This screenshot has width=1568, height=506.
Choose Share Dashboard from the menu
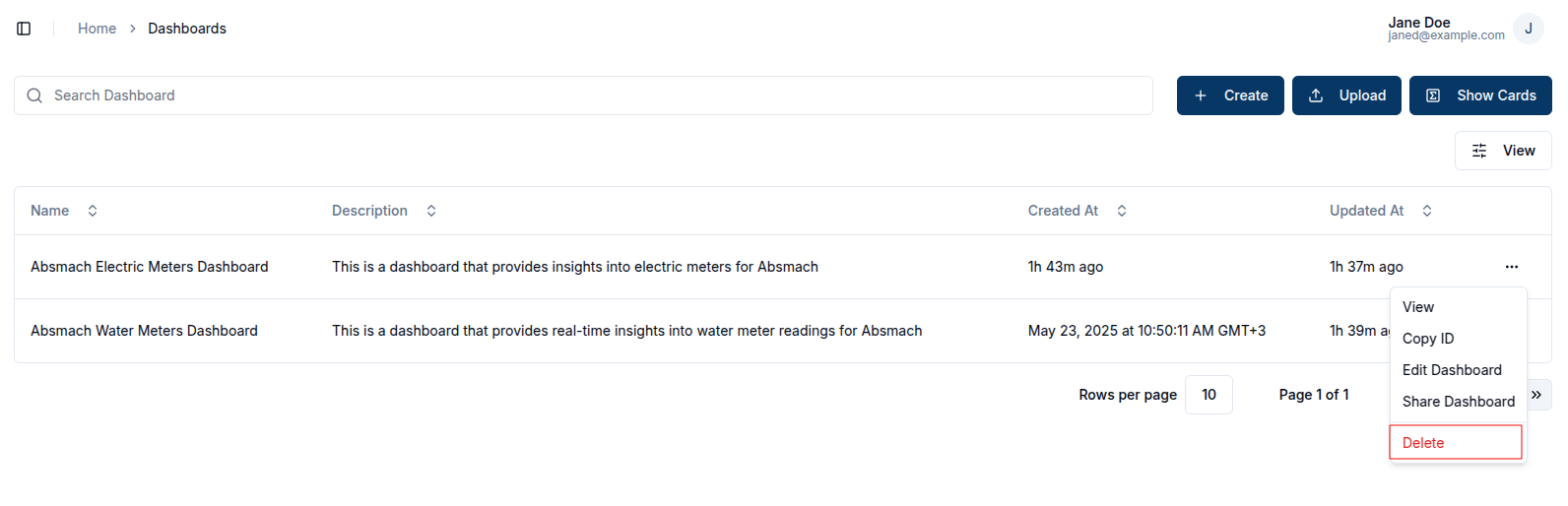tap(1458, 402)
